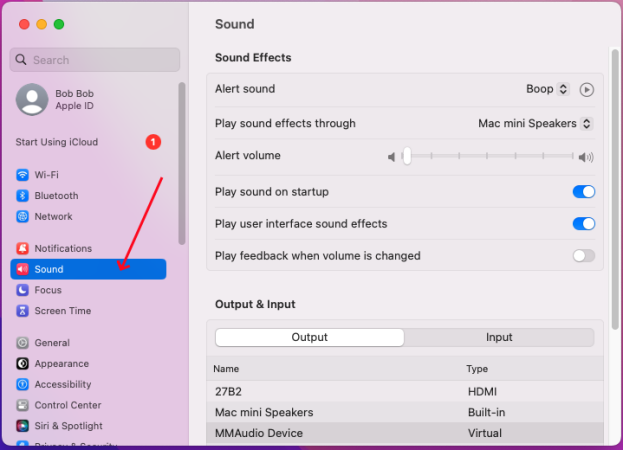Click Start Using iCloud link
This screenshot has width=623, height=450.
pyautogui.click(x=57, y=142)
